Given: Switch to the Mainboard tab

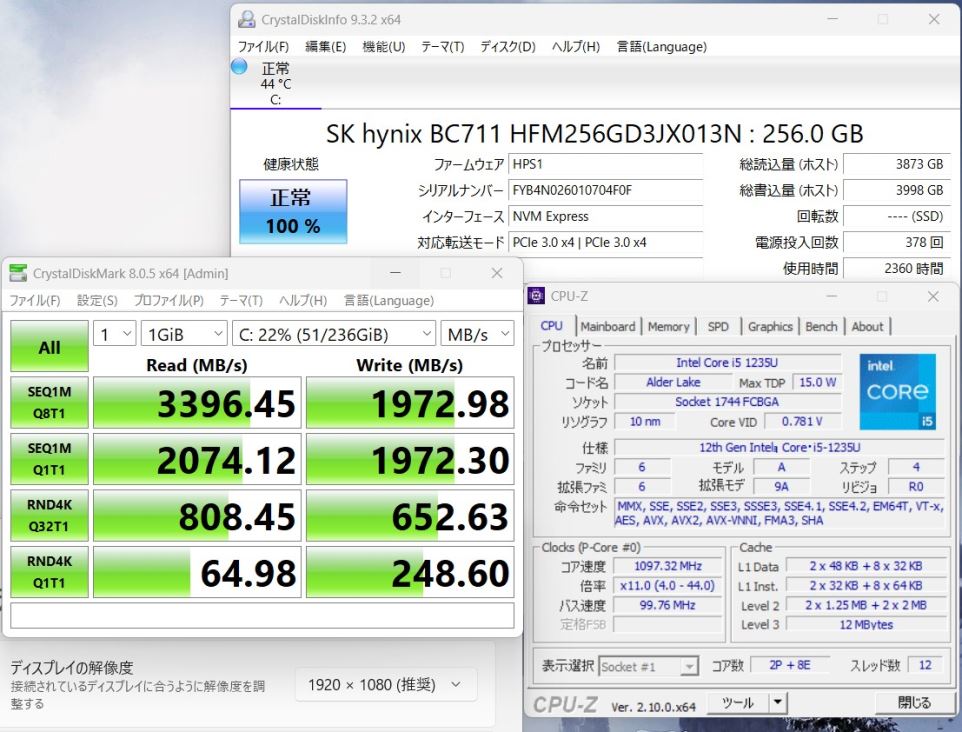Looking at the screenshot, I should (x=608, y=326).
